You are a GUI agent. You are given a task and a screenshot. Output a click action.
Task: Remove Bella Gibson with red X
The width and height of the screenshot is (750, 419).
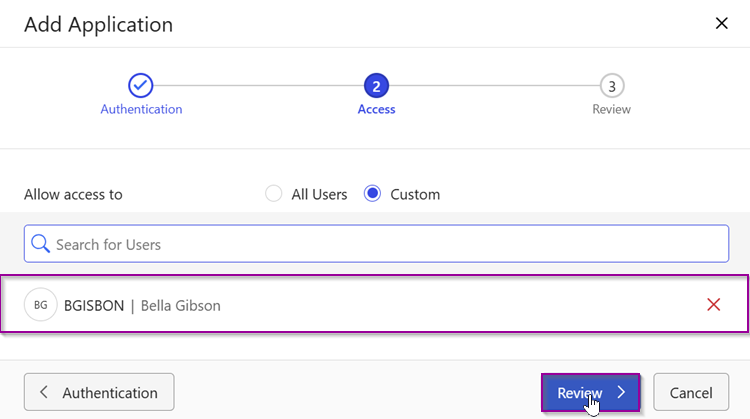click(x=713, y=304)
